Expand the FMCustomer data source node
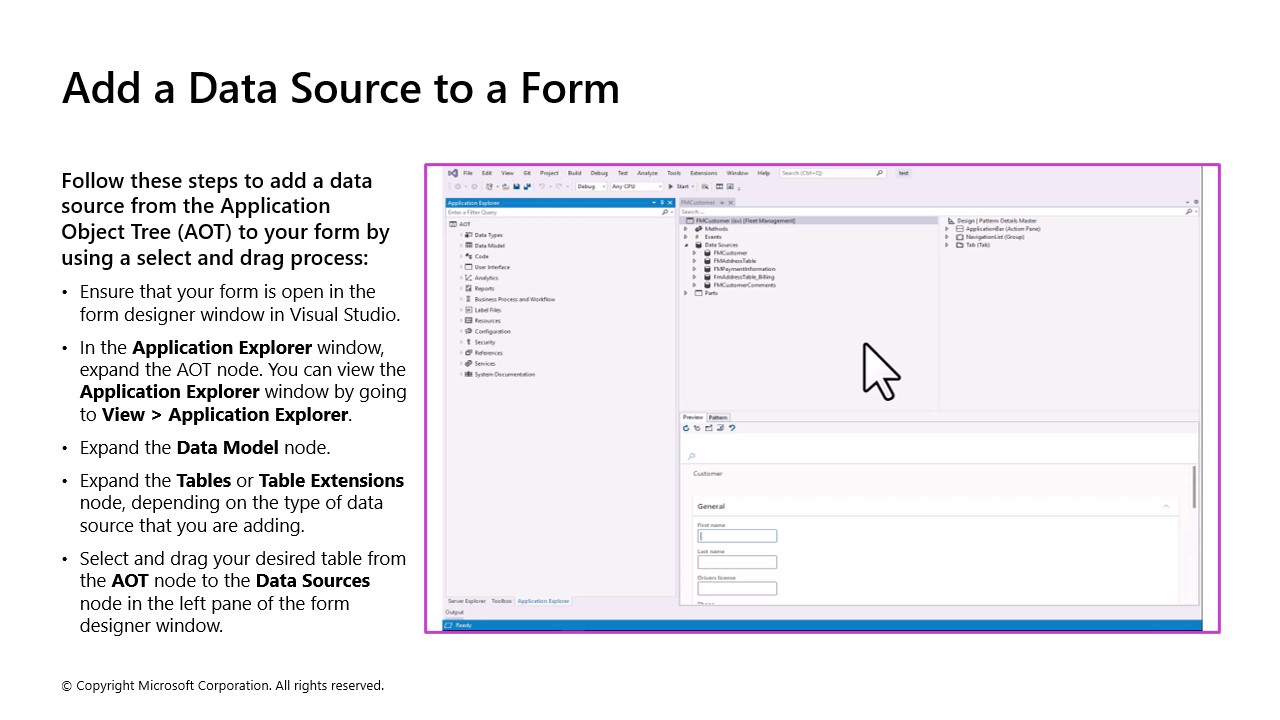 pyautogui.click(x=695, y=253)
